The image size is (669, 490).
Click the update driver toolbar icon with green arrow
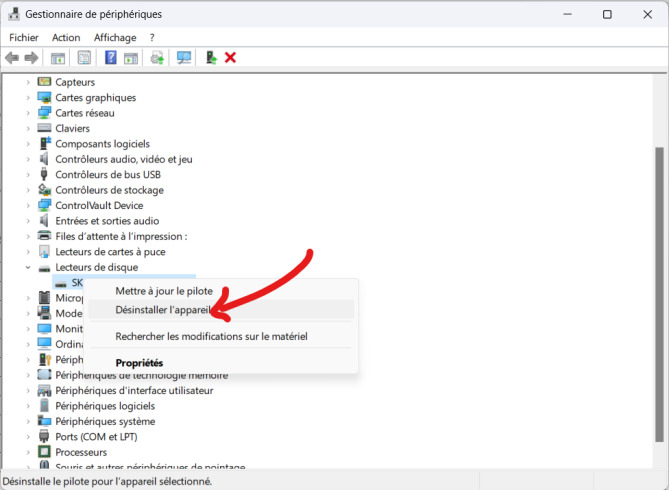pyautogui.click(x=211, y=58)
